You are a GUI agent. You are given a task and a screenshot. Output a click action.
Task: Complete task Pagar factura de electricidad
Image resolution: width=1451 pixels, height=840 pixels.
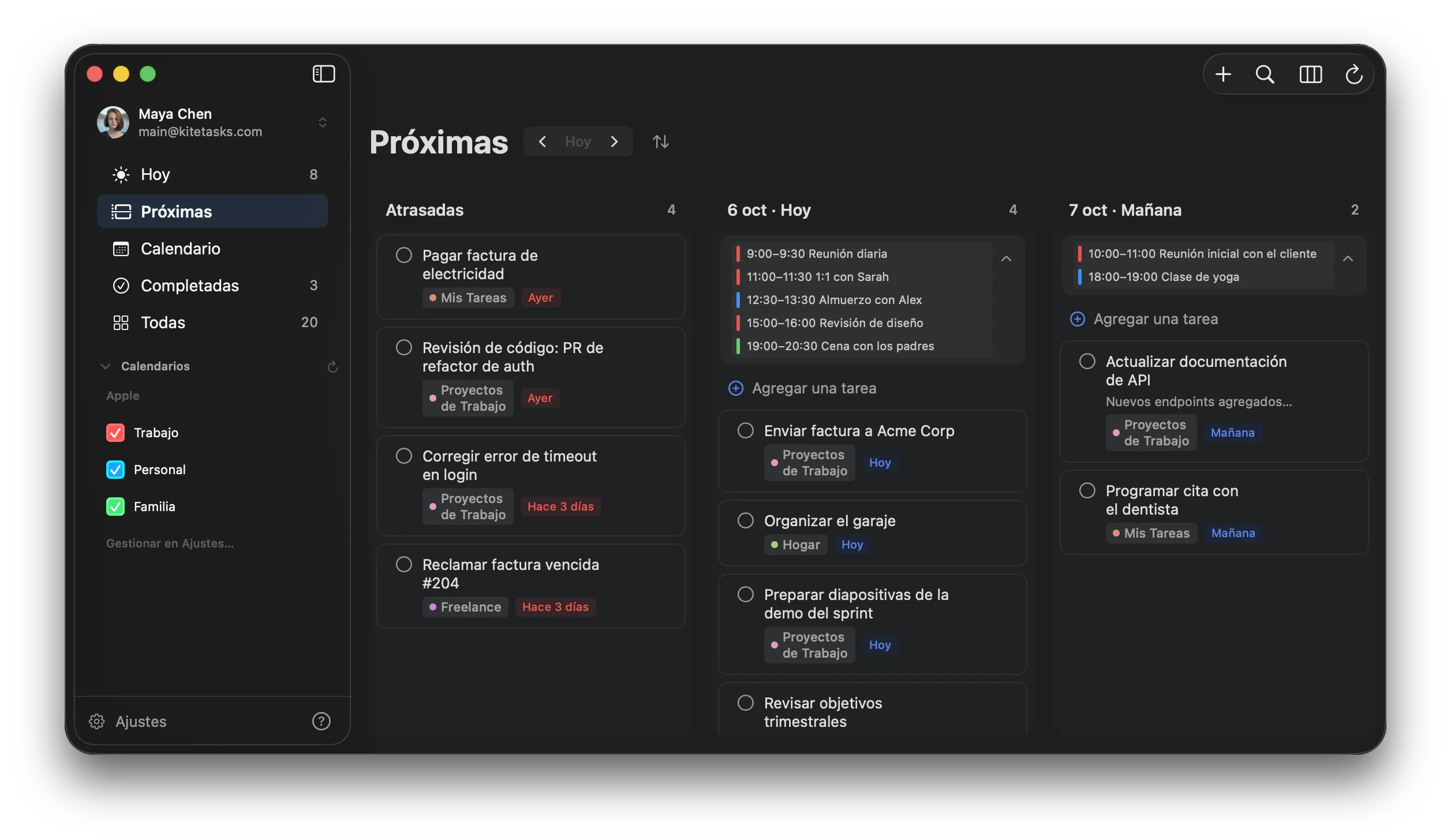point(403,255)
